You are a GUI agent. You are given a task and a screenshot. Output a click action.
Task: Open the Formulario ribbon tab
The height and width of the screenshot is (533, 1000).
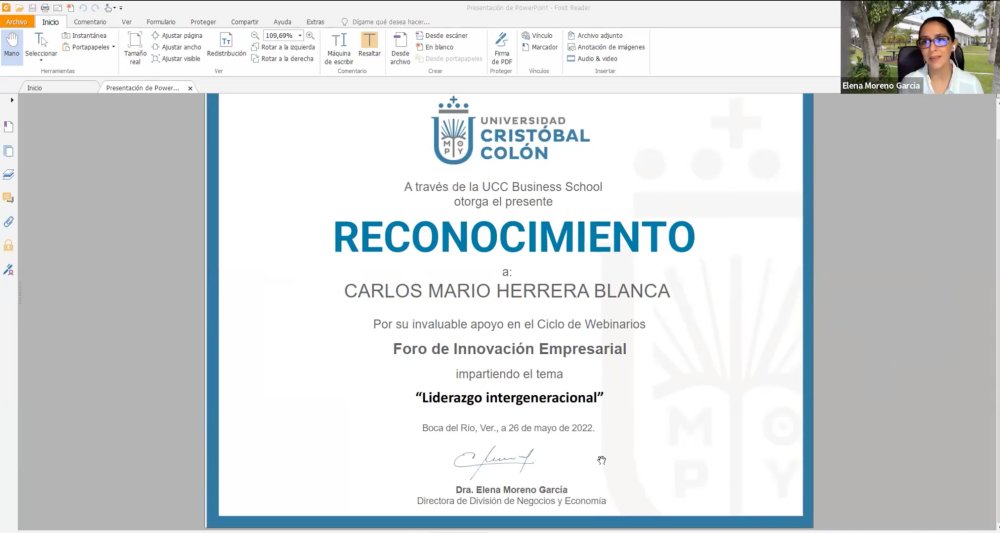coord(161,22)
